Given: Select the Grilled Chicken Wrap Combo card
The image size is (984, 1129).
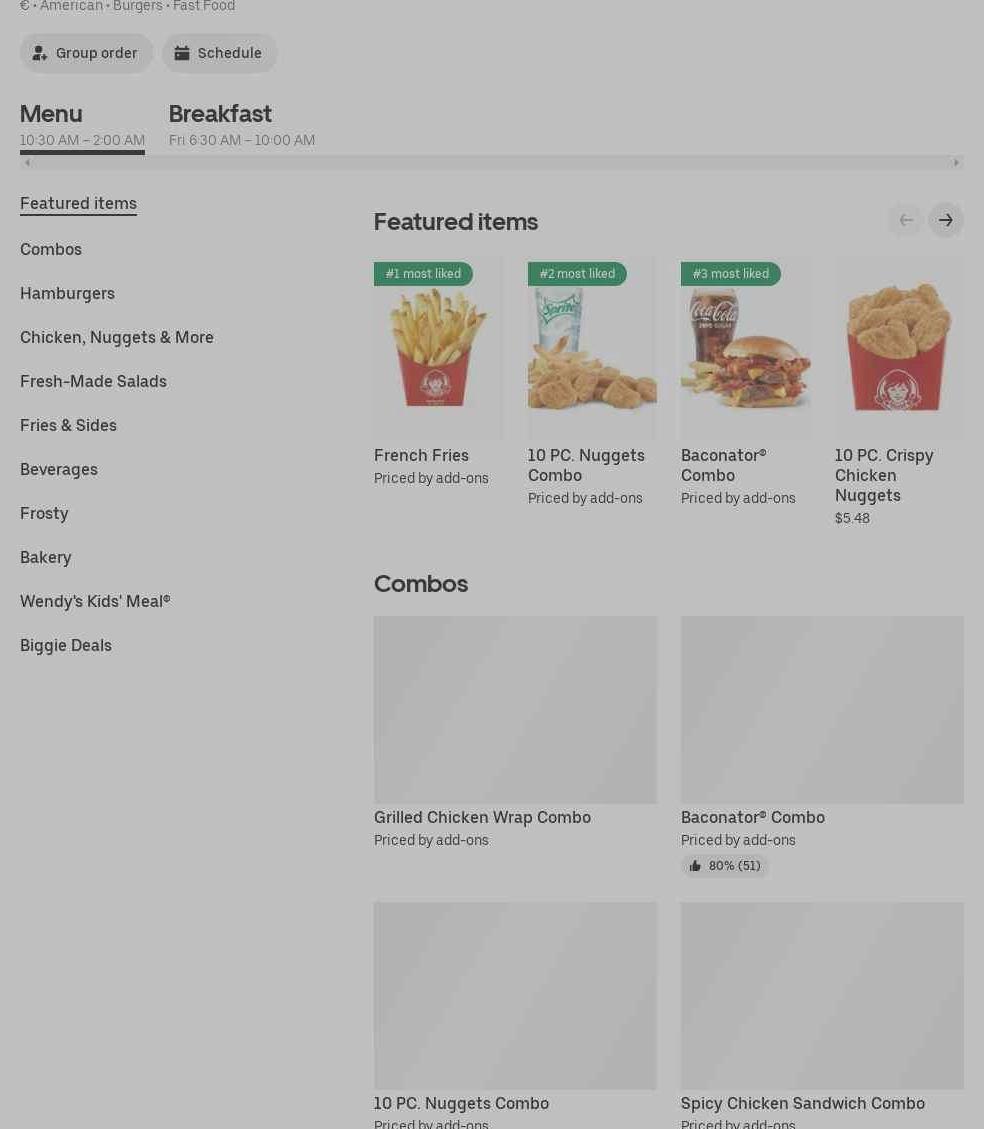Looking at the screenshot, I should tap(515, 732).
